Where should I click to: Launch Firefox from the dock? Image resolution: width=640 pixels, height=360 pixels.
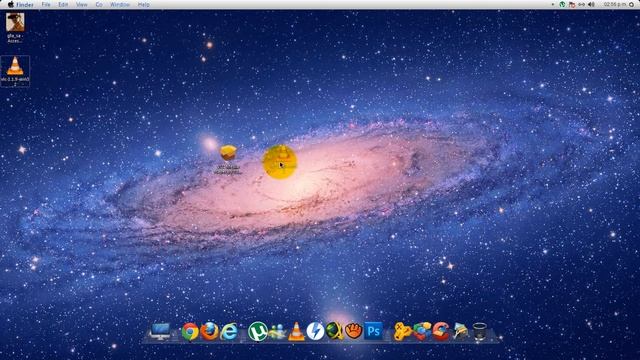coord(209,331)
